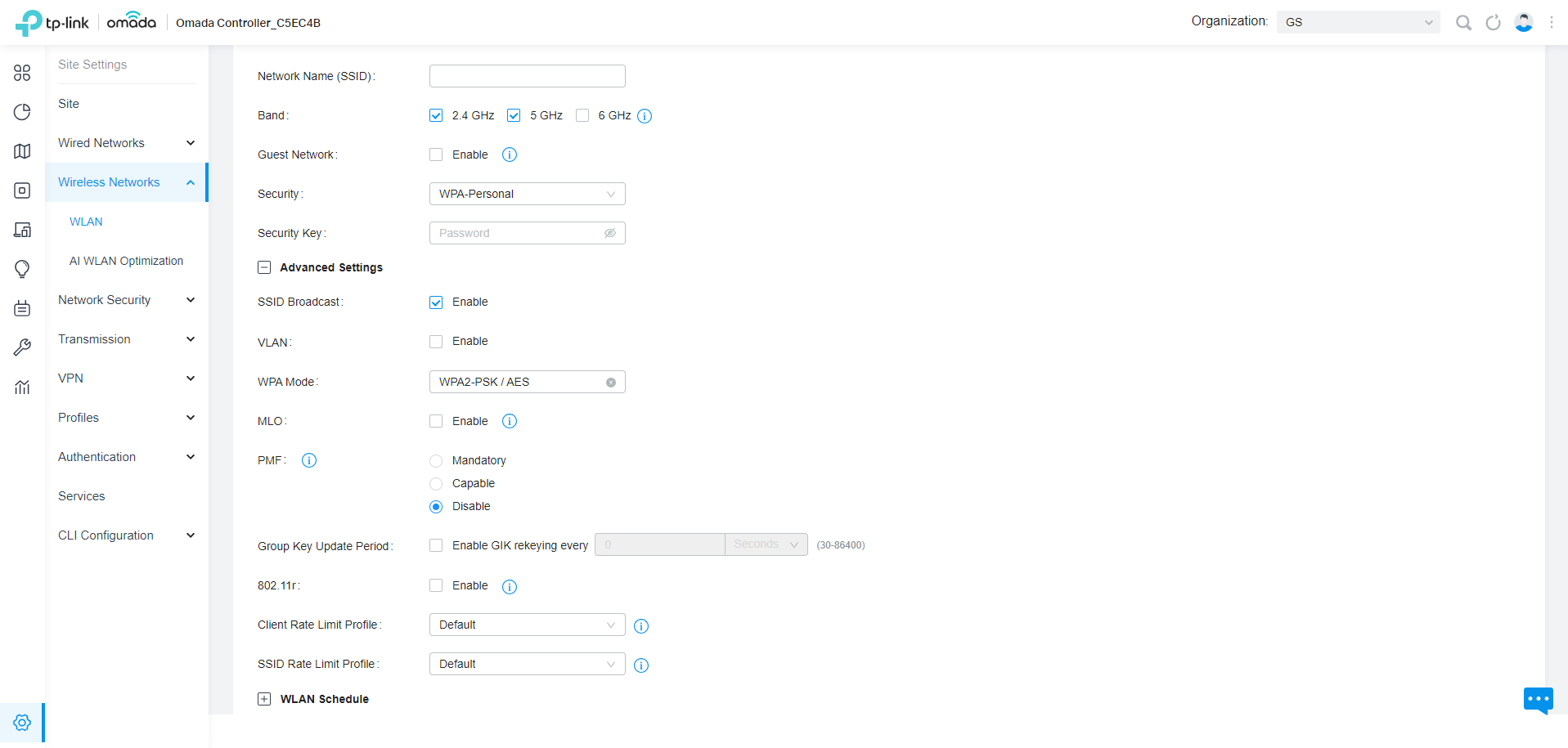Open the Client Rate Limit Profile dropdown
Viewport: 1568px width, 748px height.
pos(528,625)
